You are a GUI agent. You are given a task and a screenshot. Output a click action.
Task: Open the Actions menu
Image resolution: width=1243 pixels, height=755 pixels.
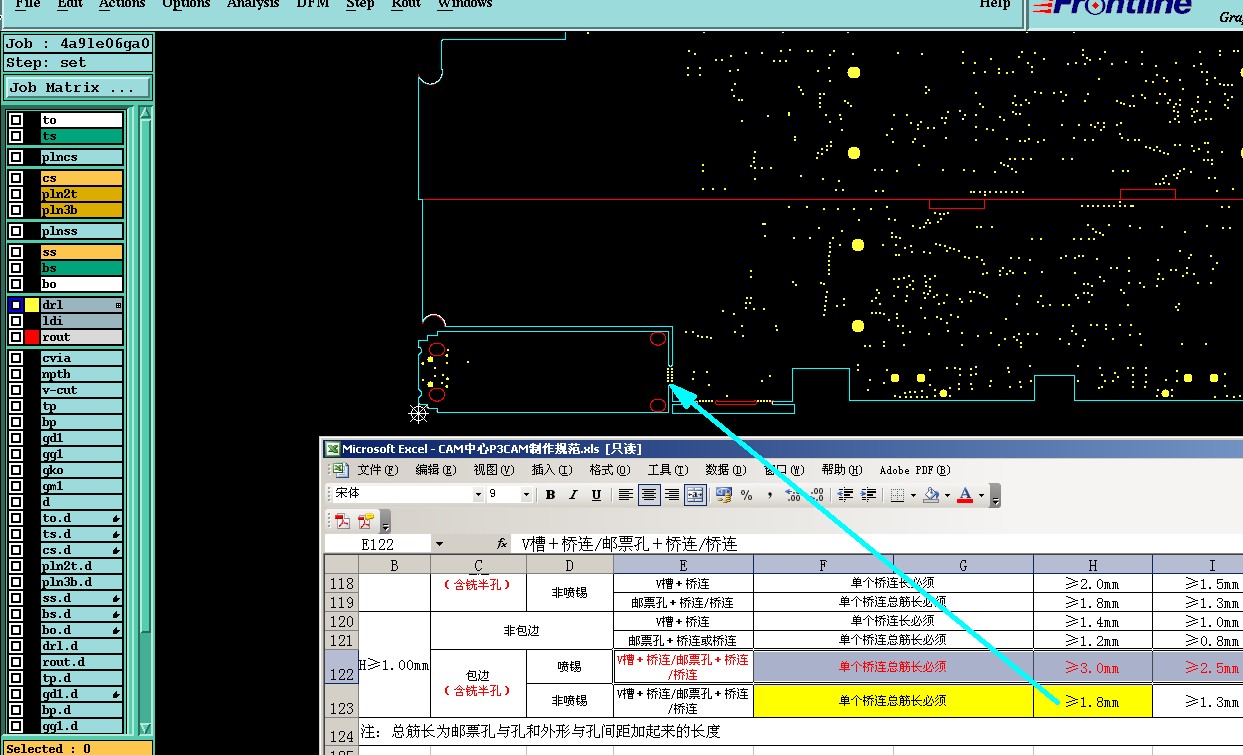click(122, 4)
